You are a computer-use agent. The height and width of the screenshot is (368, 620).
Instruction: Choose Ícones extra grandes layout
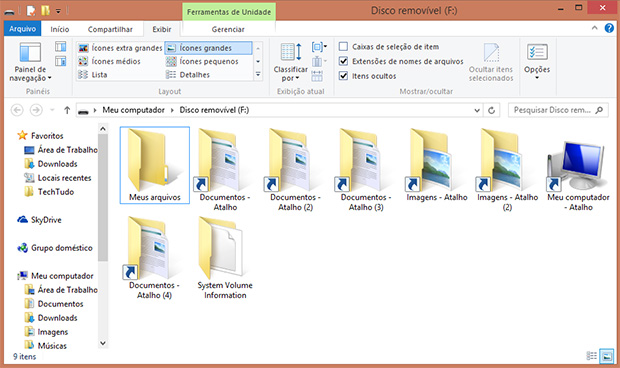point(120,48)
